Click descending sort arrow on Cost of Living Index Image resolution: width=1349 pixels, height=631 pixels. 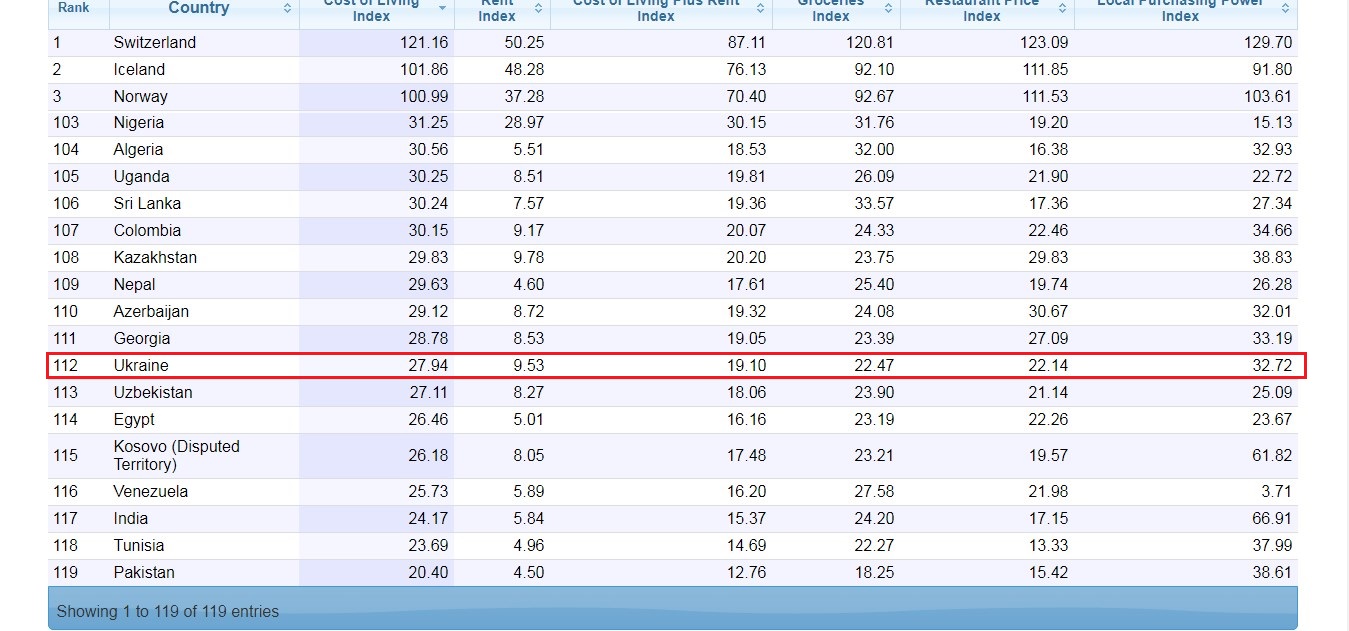(443, 8)
